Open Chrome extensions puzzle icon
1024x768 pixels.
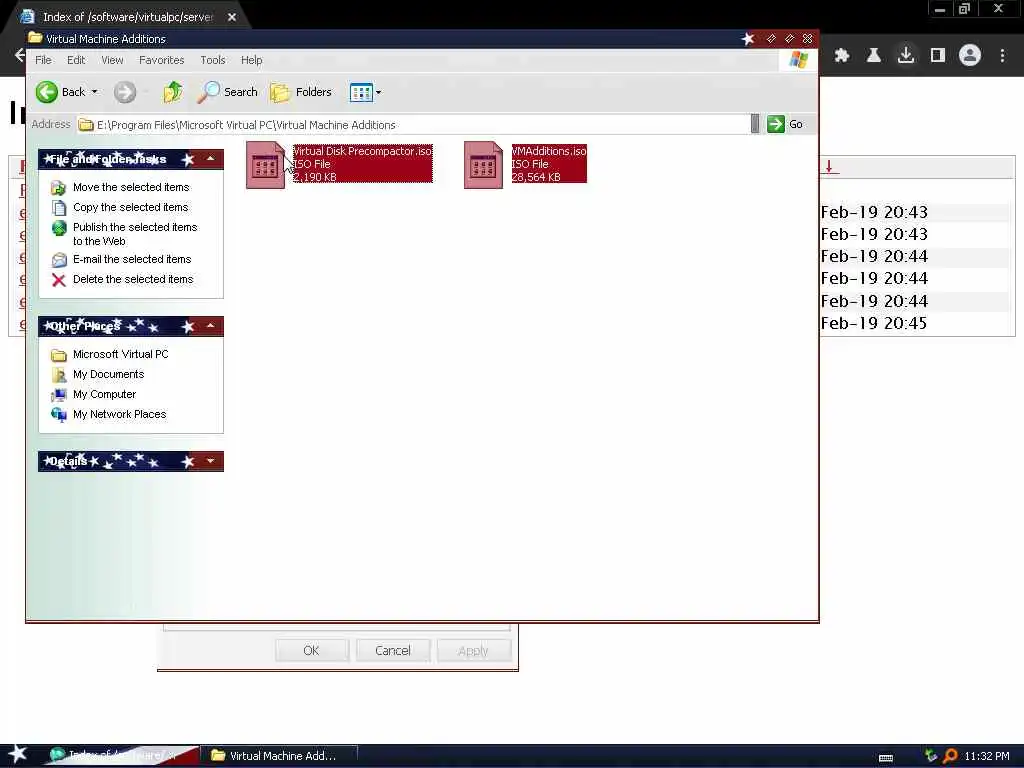click(842, 56)
